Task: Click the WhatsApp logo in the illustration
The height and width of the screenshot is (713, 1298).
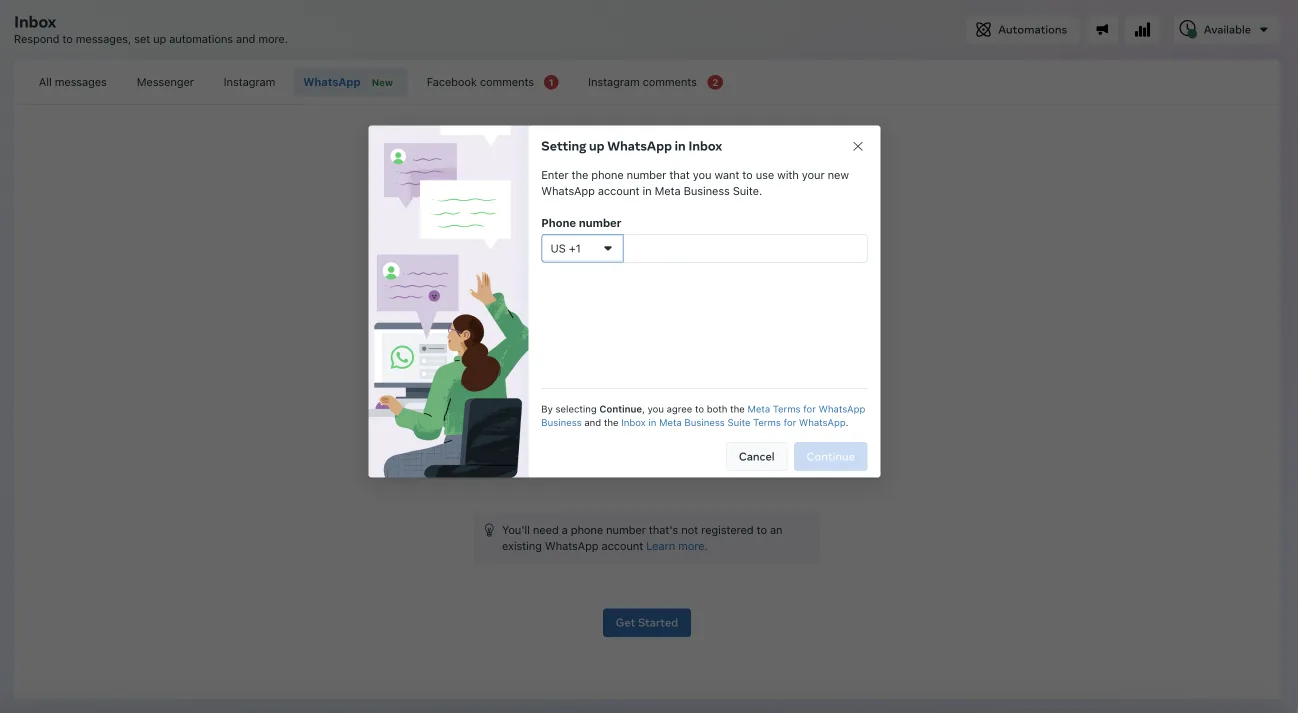Action: point(402,357)
